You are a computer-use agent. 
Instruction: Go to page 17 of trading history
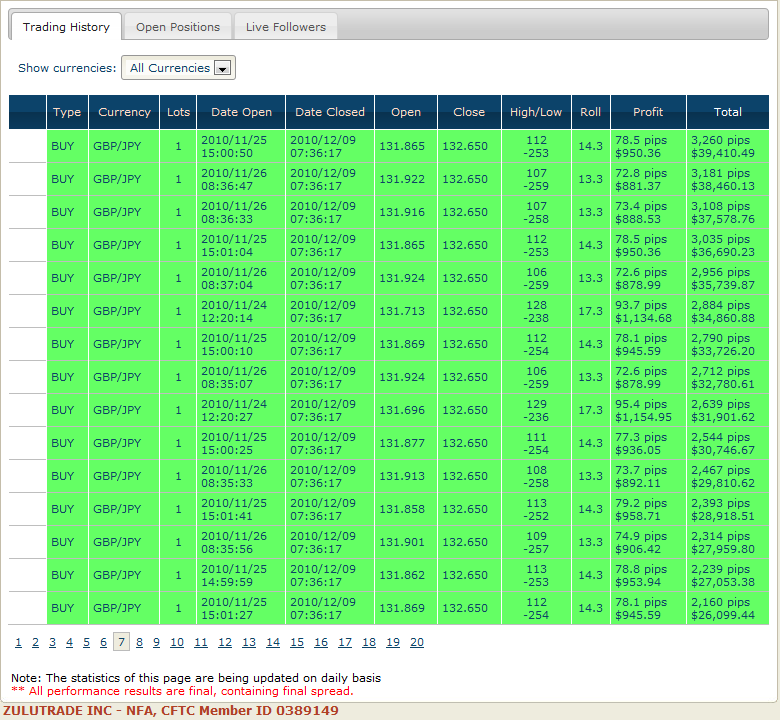(x=345, y=642)
